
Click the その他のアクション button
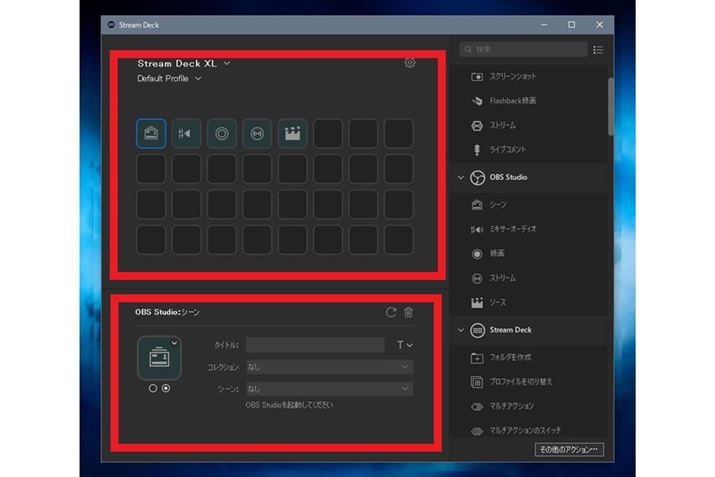click(x=569, y=450)
